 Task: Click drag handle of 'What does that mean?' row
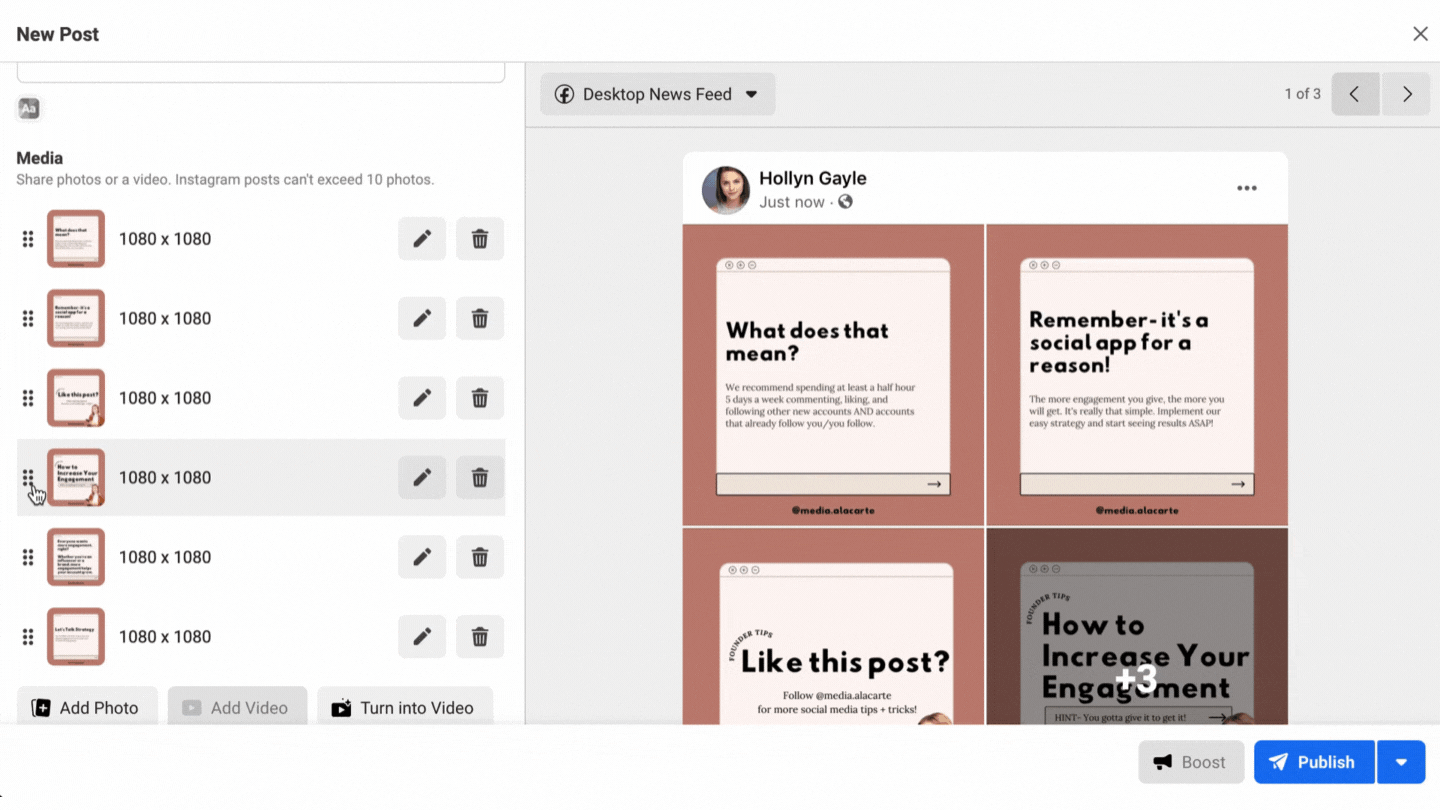click(28, 239)
